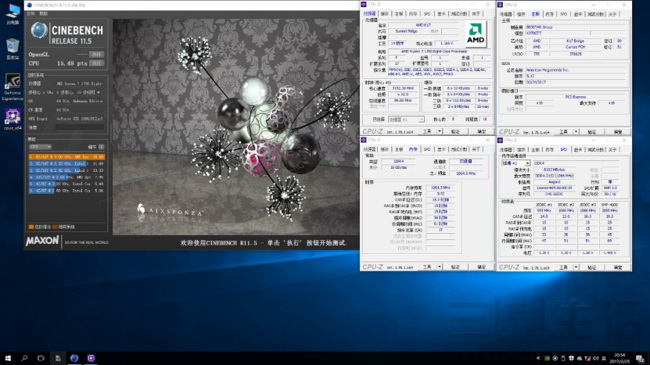Image resolution: width=650 pixels, height=365 pixels.
Task: Run the OpenGL test in Cinebench
Action: click(97, 54)
